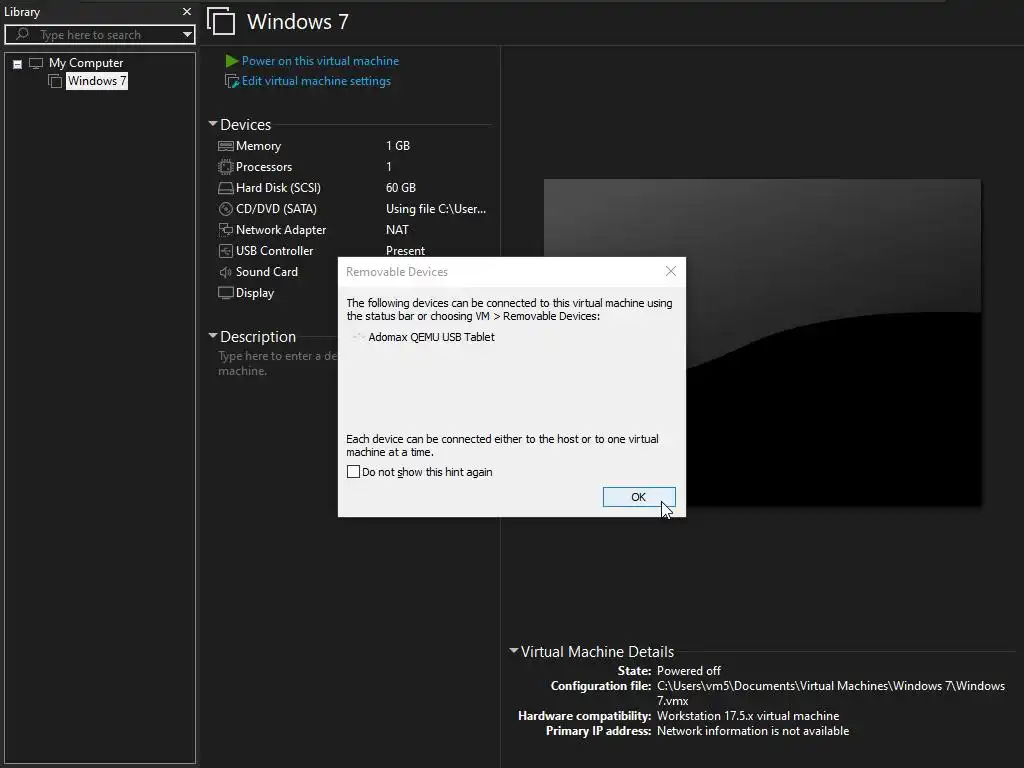Image resolution: width=1024 pixels, height=768 pixels.
Task: Select the USB Controller icon
Action: (x=225, y=251)
